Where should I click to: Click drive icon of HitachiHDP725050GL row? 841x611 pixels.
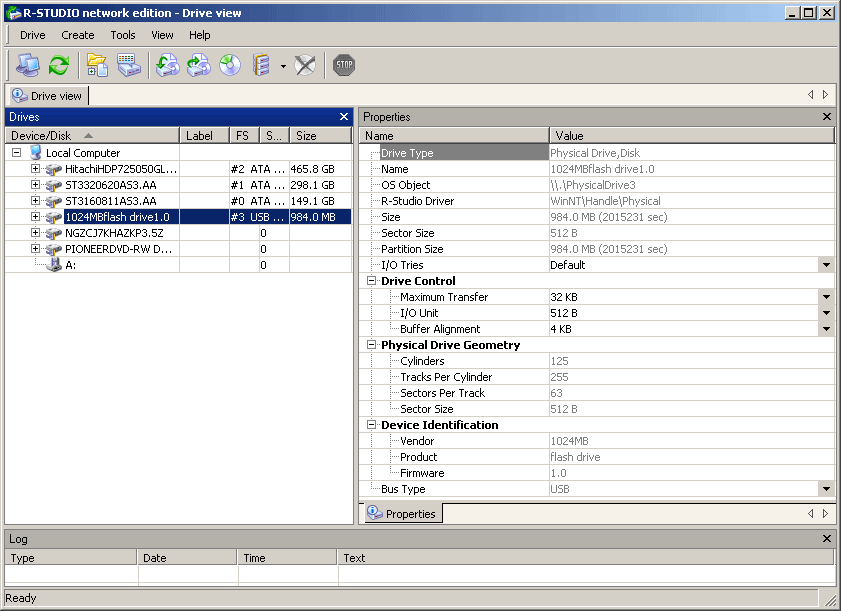click(54, 170)
